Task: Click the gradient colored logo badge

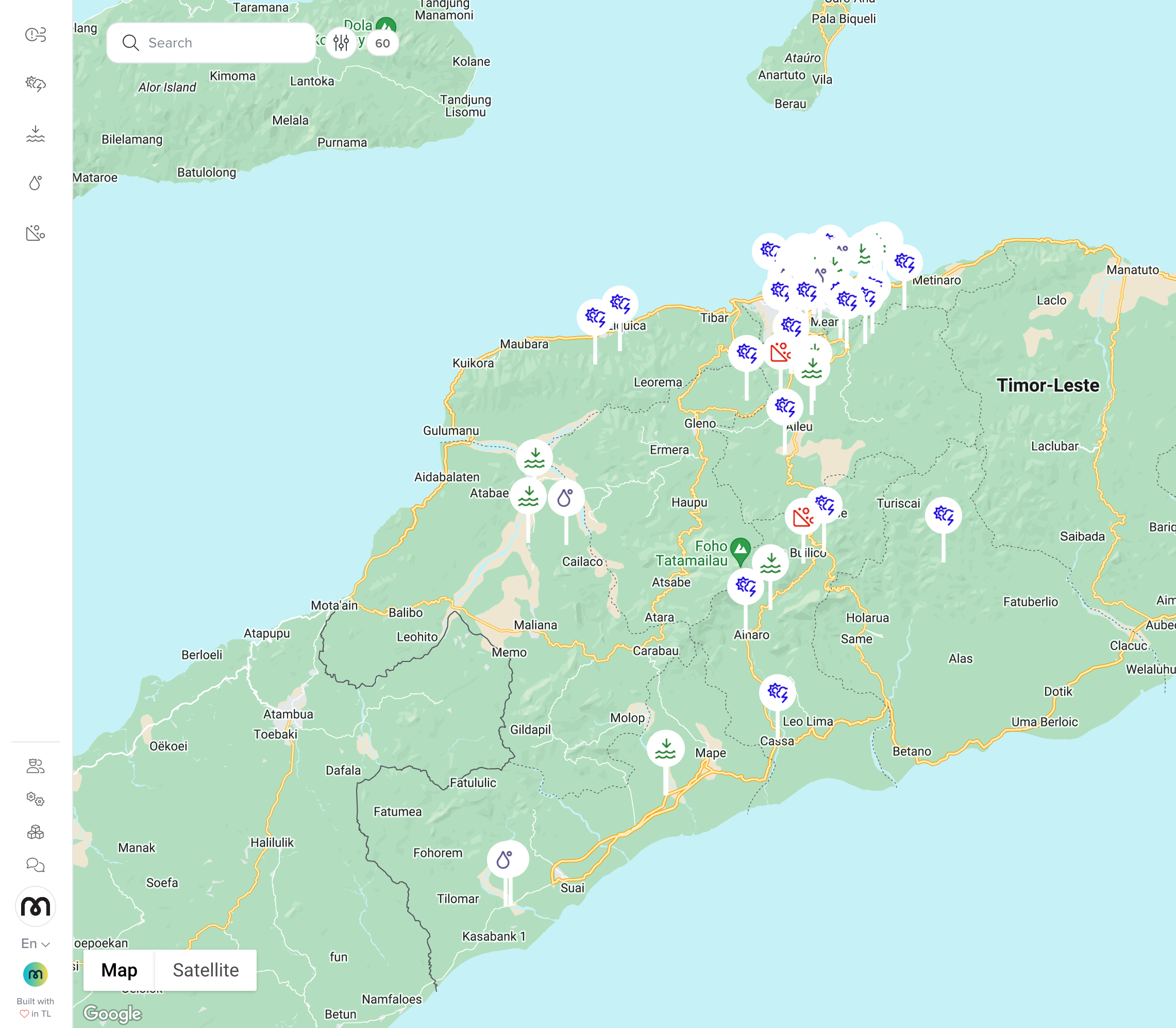Action: click(x=36, y=974)
